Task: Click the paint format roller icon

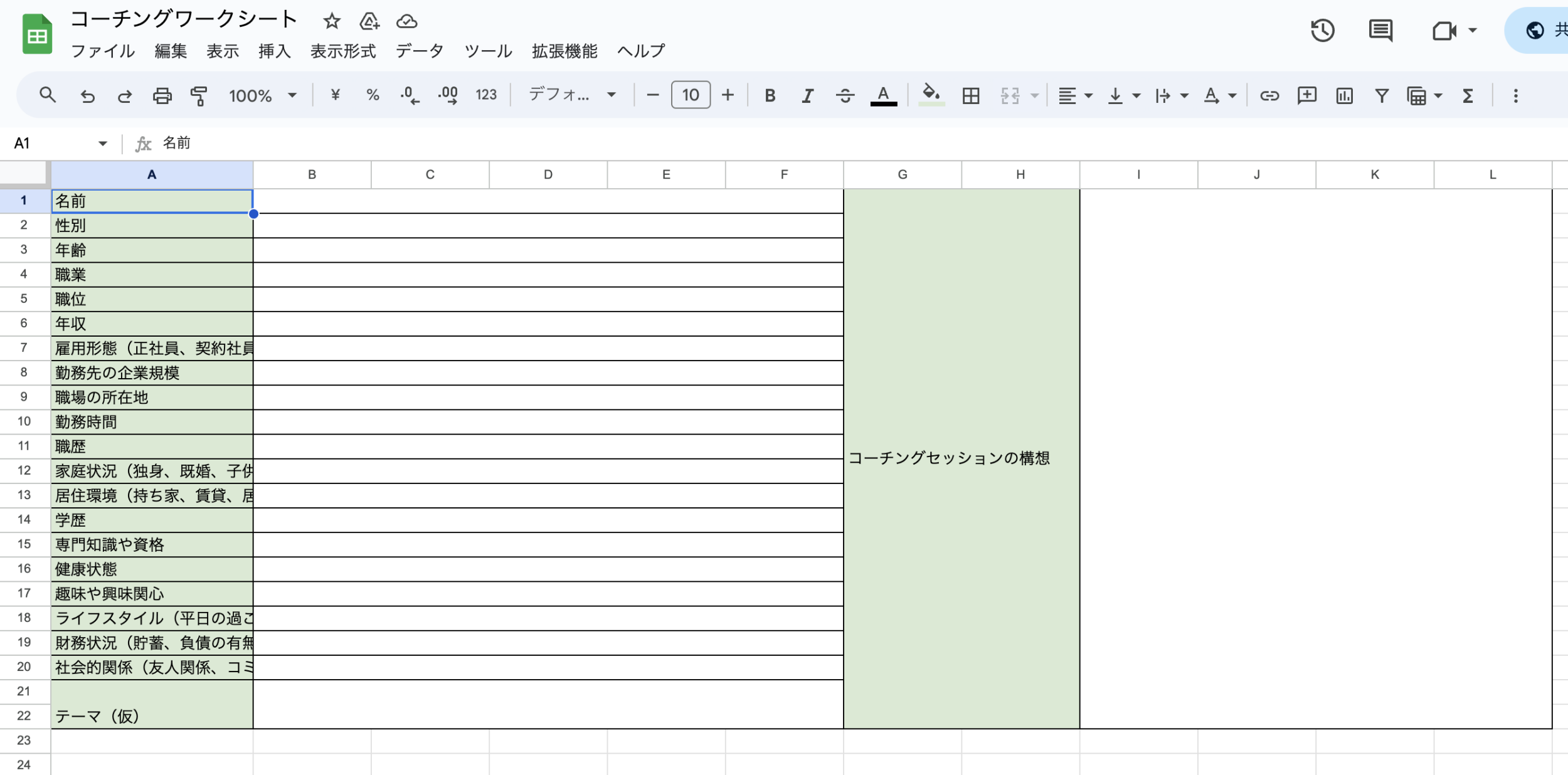Action: (199, 95)
